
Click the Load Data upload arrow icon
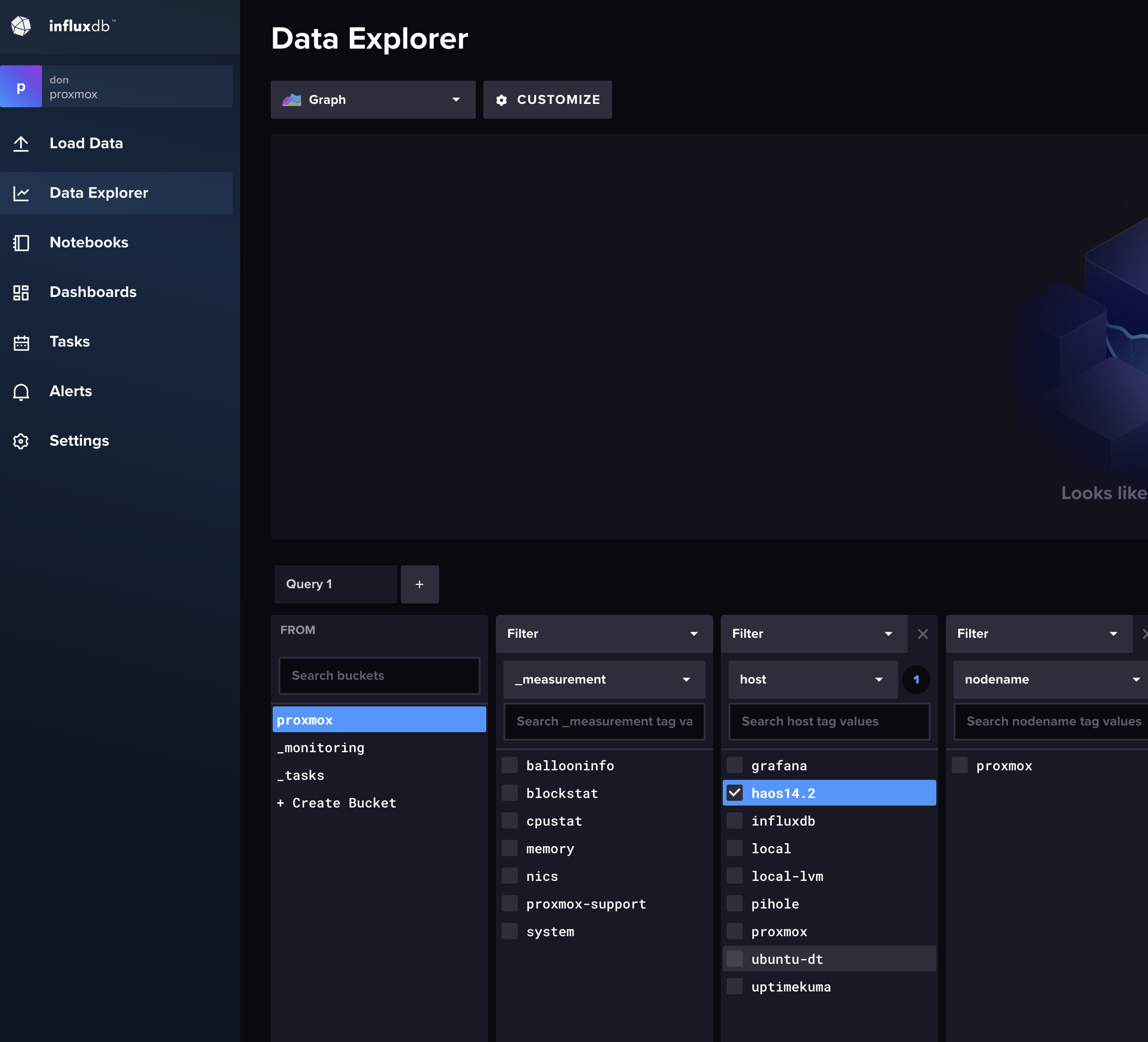click(21, 143)
